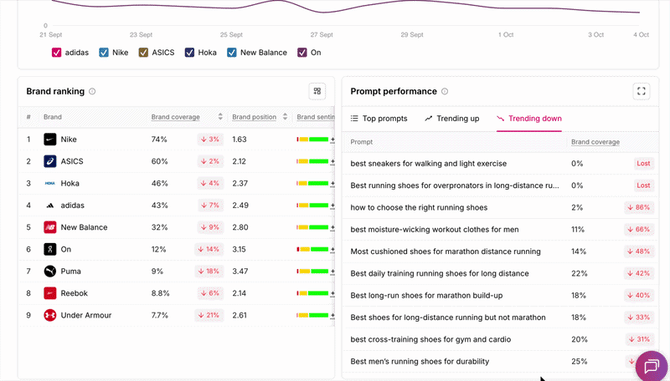Open prompt 'Best long-run shoes for marathon build-up'

(426, 296)
